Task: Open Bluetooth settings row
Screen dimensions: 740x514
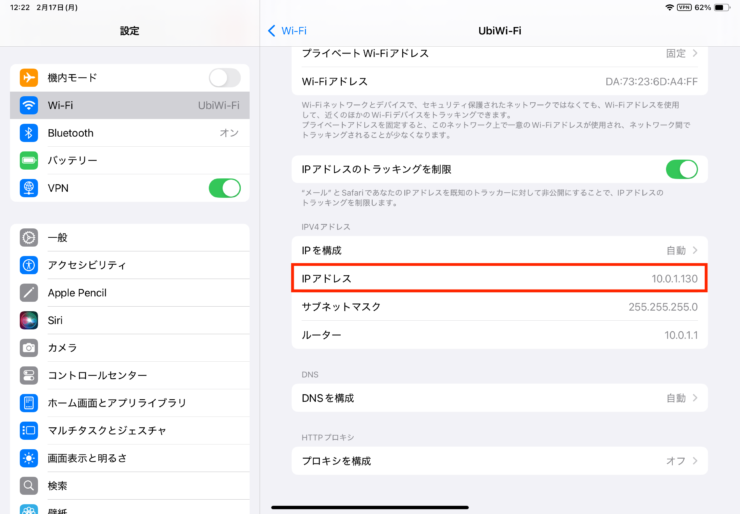Action: [x=130, y=133]
